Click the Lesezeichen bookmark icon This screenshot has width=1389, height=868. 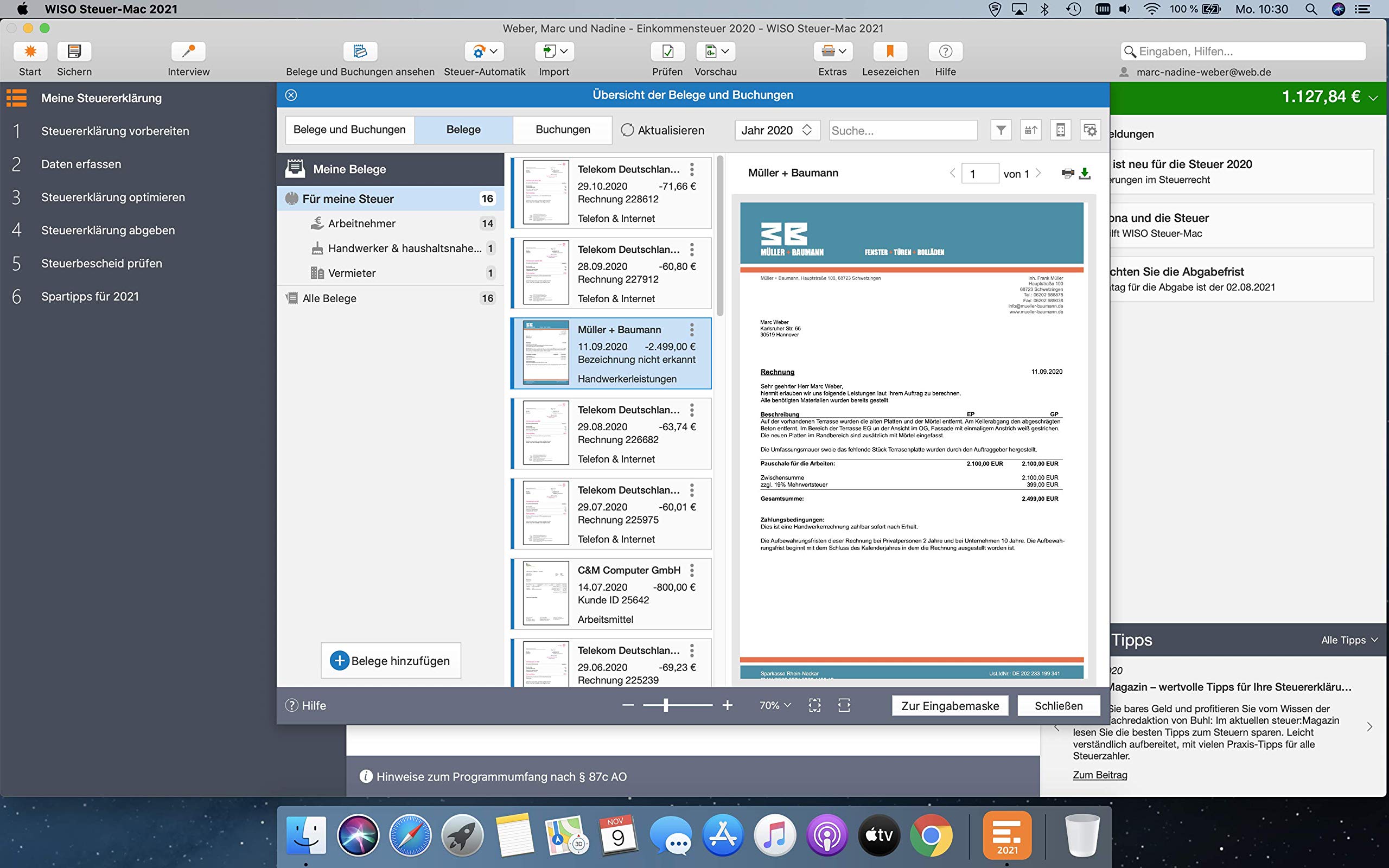pyautogui.click(x=890, y=51)
